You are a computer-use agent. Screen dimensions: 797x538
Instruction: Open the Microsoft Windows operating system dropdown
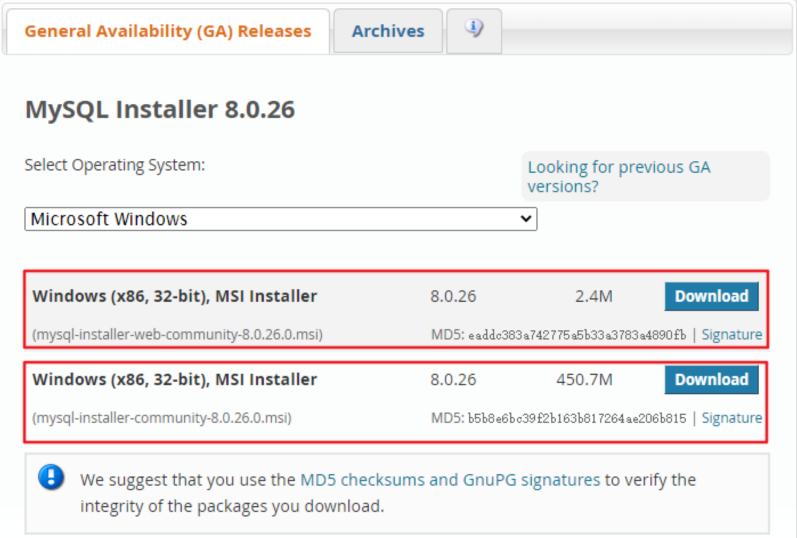coord(280,219)
